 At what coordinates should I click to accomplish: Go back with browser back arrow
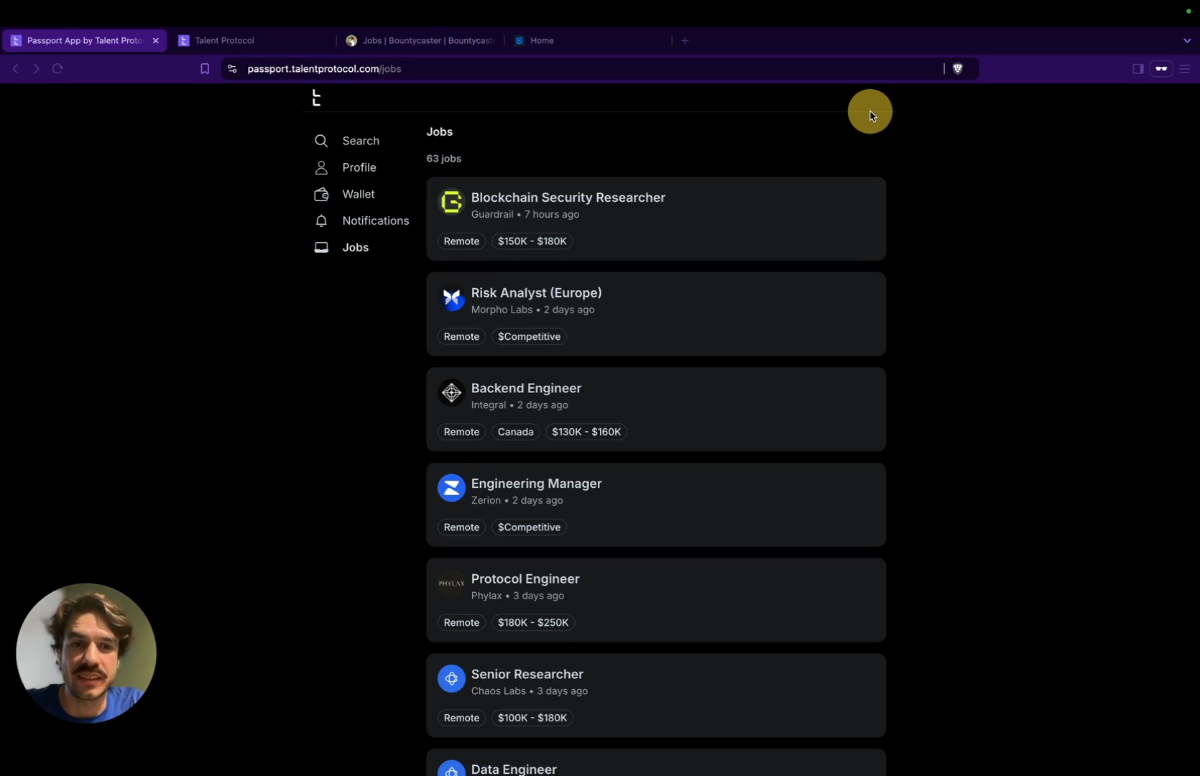coord(15,69)
